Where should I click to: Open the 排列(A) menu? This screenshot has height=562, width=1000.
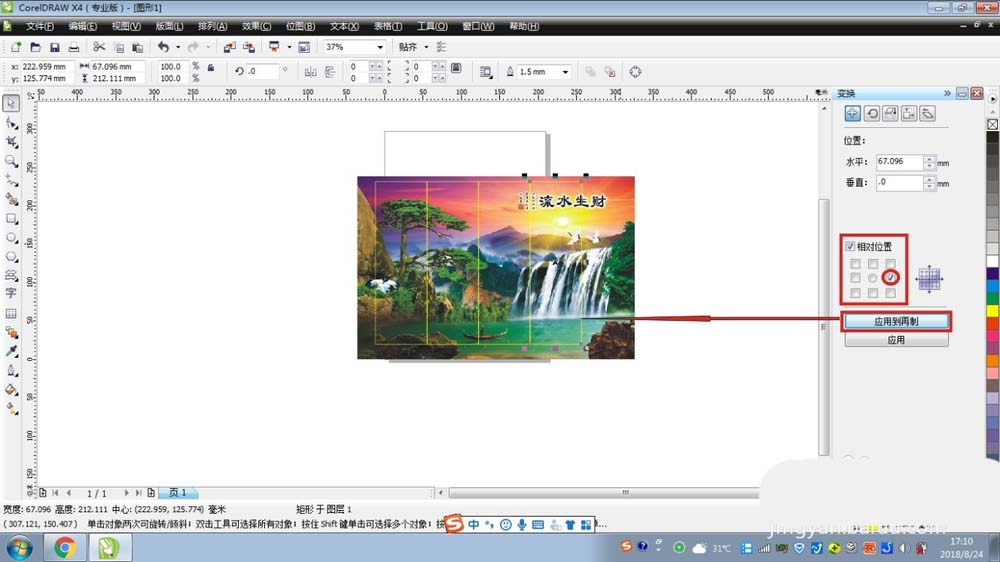212,26
